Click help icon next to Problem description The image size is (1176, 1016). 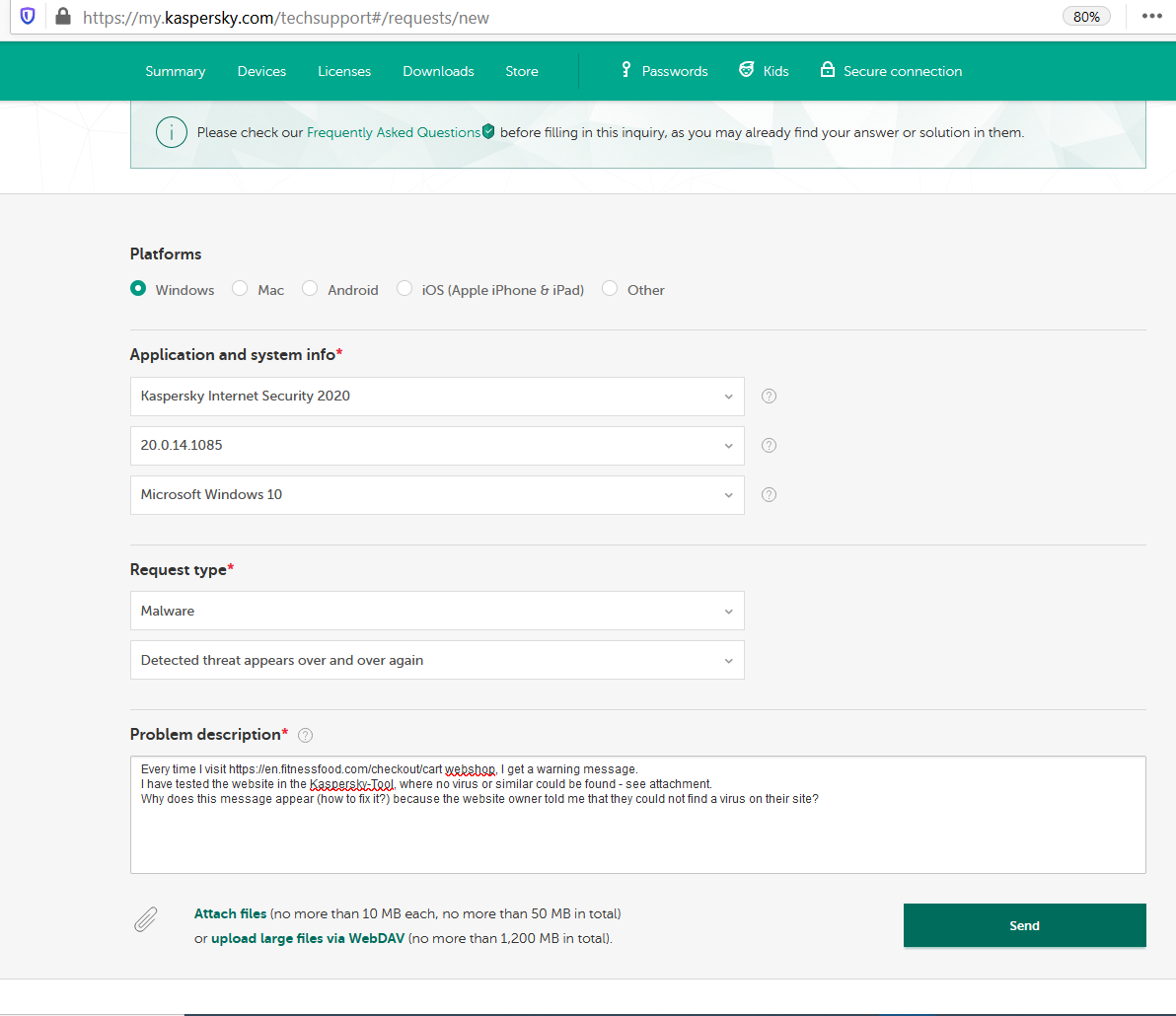point(305,736)
